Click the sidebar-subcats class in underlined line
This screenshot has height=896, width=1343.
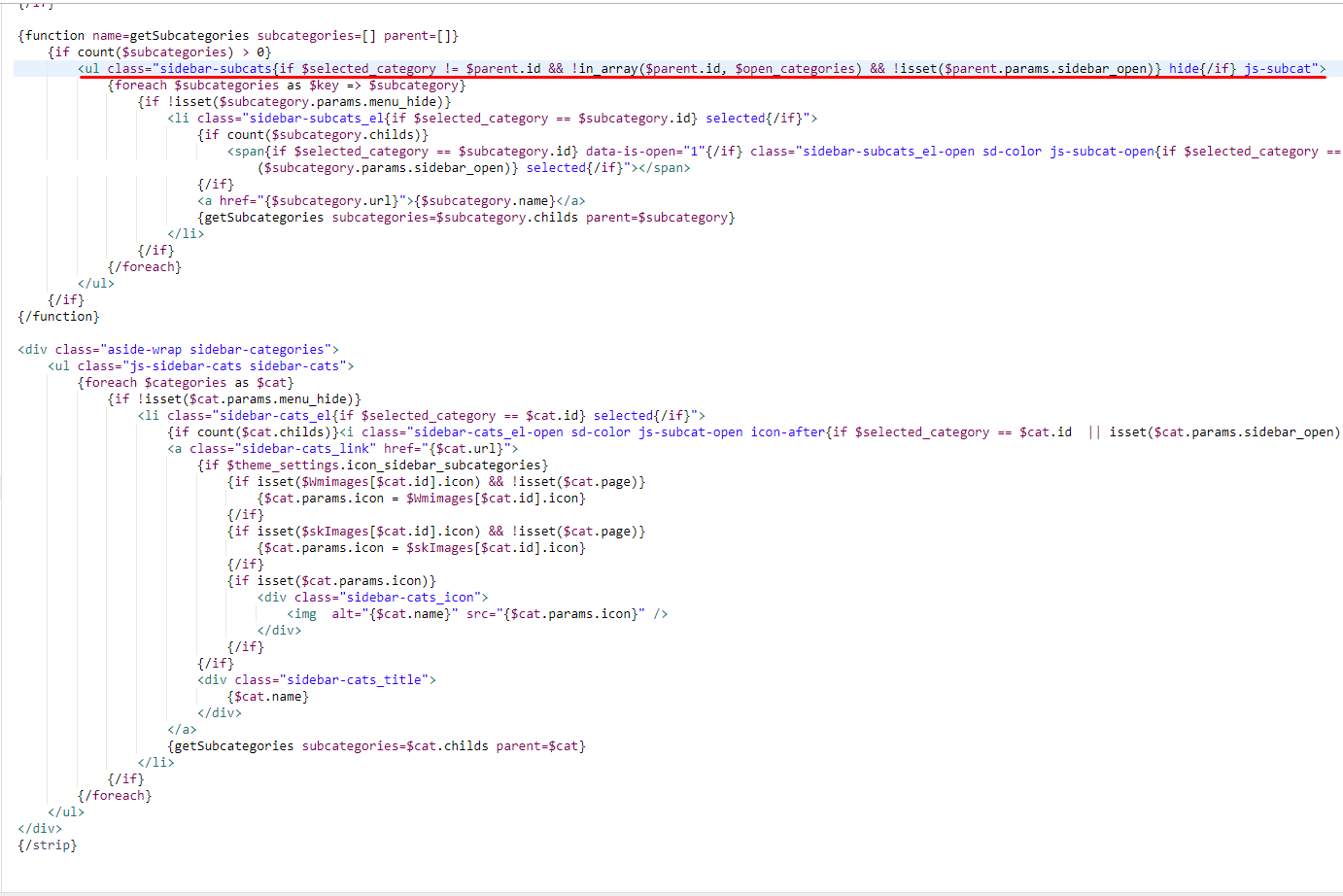click(x=215, y=69)
